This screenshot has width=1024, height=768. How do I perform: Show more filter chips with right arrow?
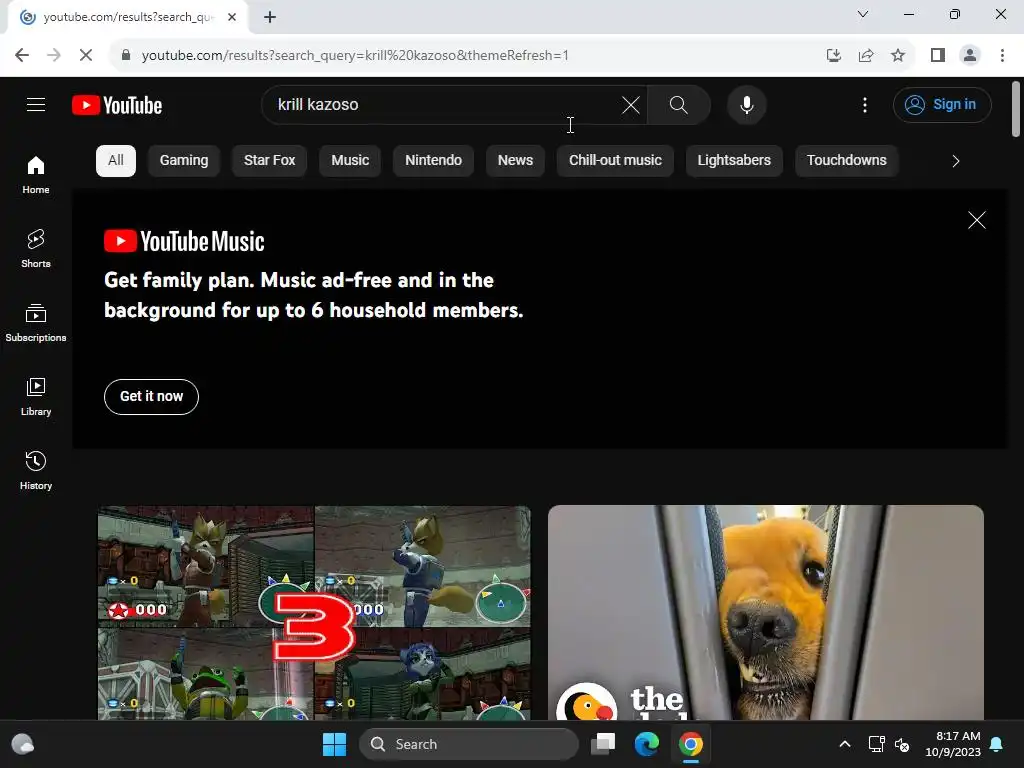pos(955,161)
